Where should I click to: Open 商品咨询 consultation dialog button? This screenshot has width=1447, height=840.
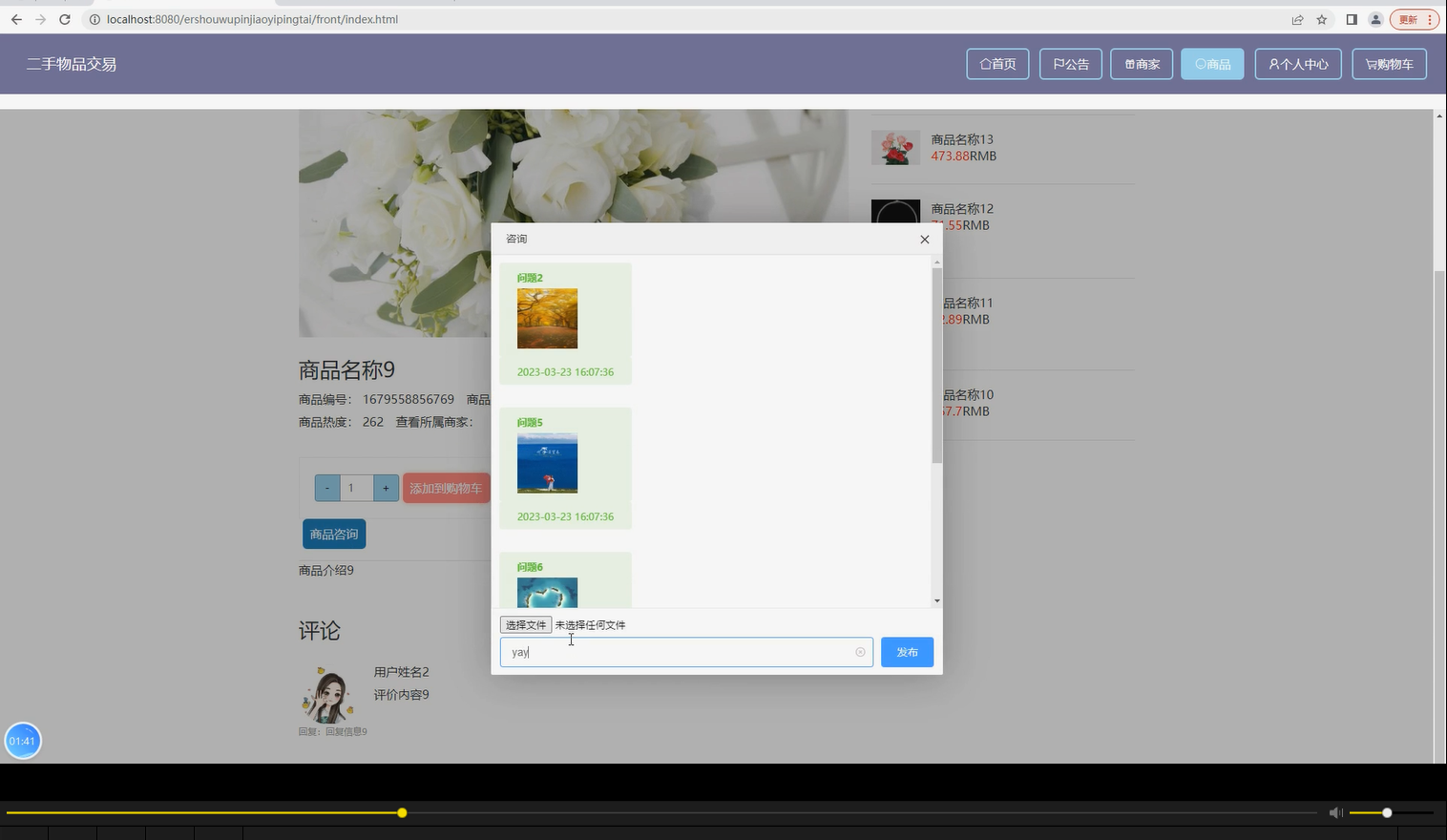(x=333, y=534)
